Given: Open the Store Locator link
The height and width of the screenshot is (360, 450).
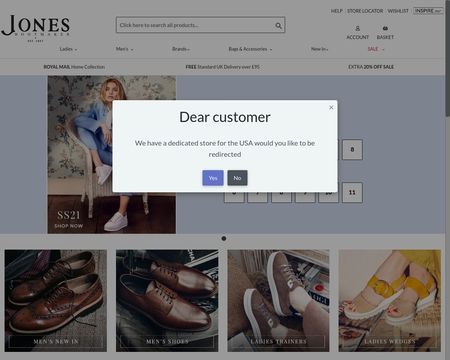Looking at the screenshot, I should 365,11.
